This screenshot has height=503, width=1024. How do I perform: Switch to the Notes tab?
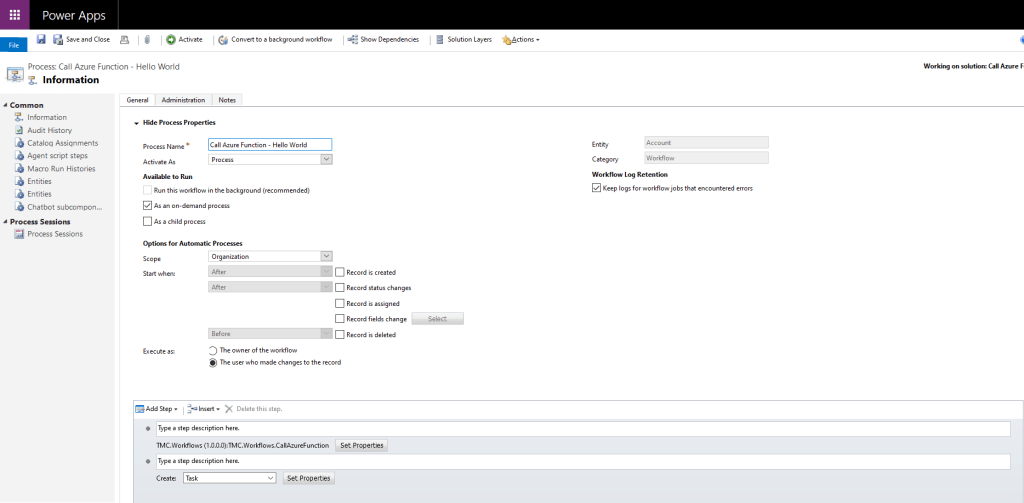(227, 100)
